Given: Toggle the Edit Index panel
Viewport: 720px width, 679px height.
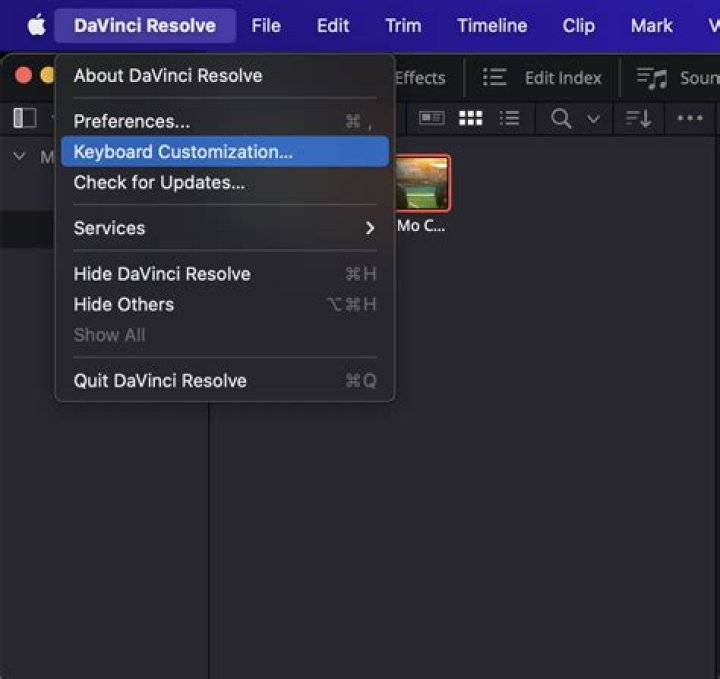Looking at the screenshot, I should [x=543, y=78].
